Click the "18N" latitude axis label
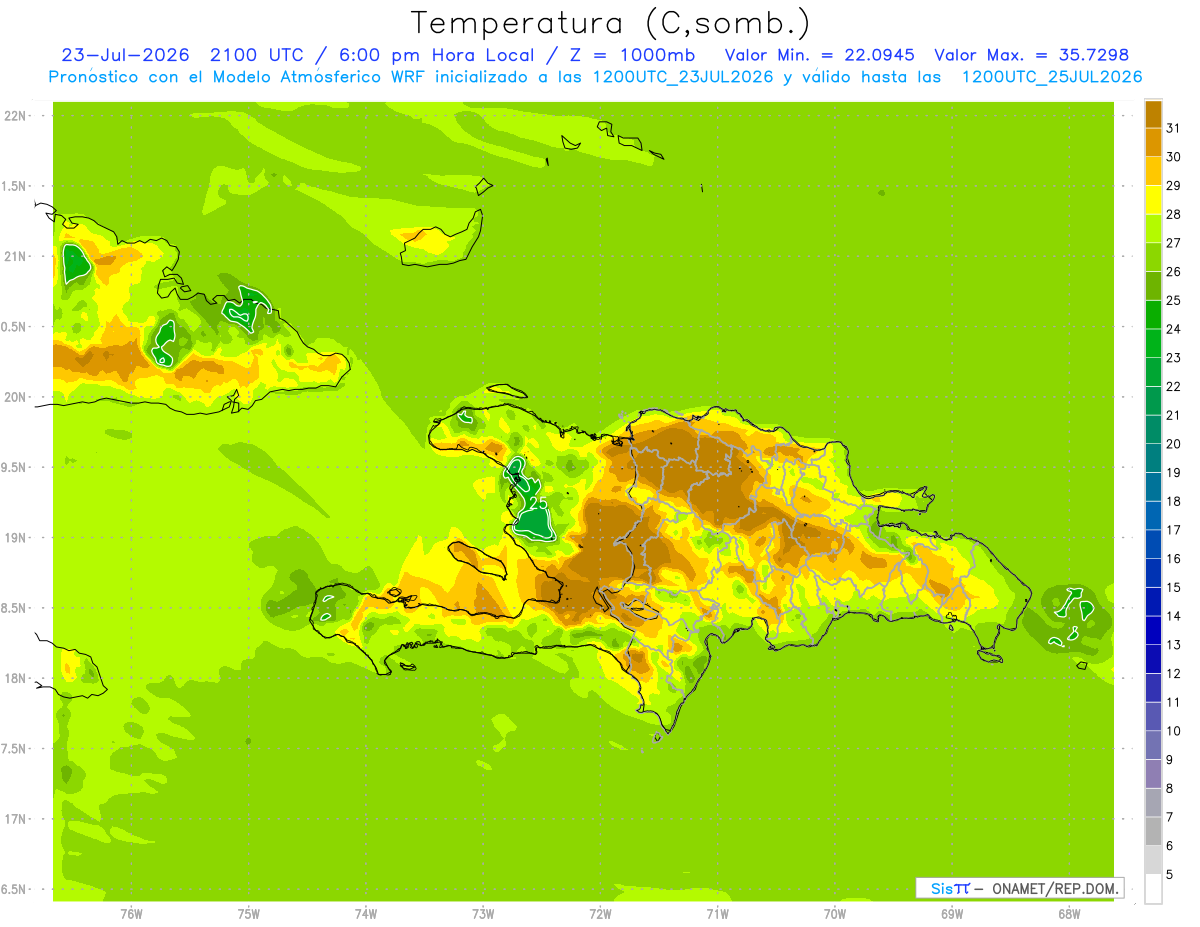 (x=14, y=678)
